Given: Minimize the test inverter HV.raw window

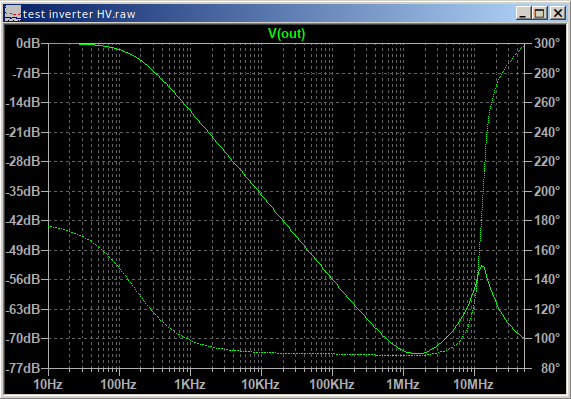Looking at the screenshot, I should coord(523,14).
